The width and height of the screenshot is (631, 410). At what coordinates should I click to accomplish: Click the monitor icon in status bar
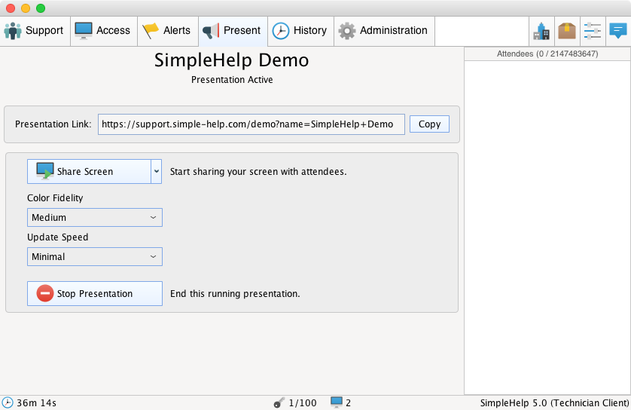(336, 402)
